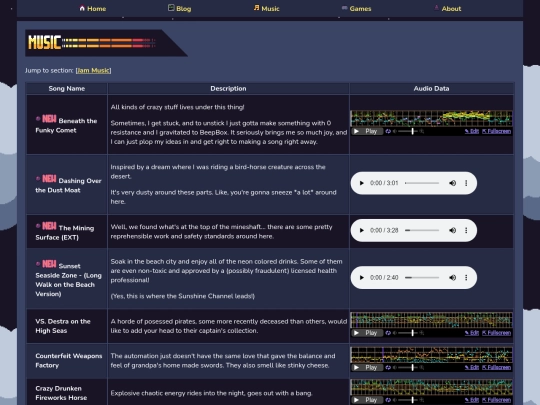Viewport: 540px width, 405px height.
Task: Click the Home house icon
Action: pyautogui.click(x=82, y=8)
